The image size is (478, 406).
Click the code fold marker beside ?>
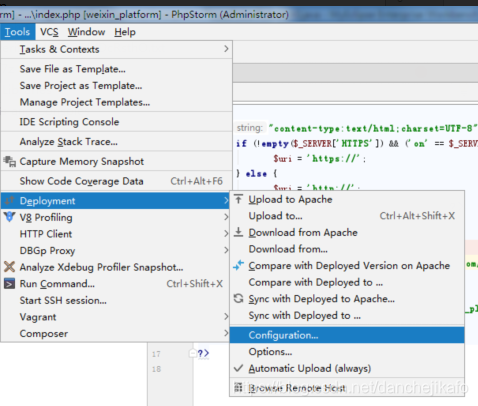tap(193, 353)
